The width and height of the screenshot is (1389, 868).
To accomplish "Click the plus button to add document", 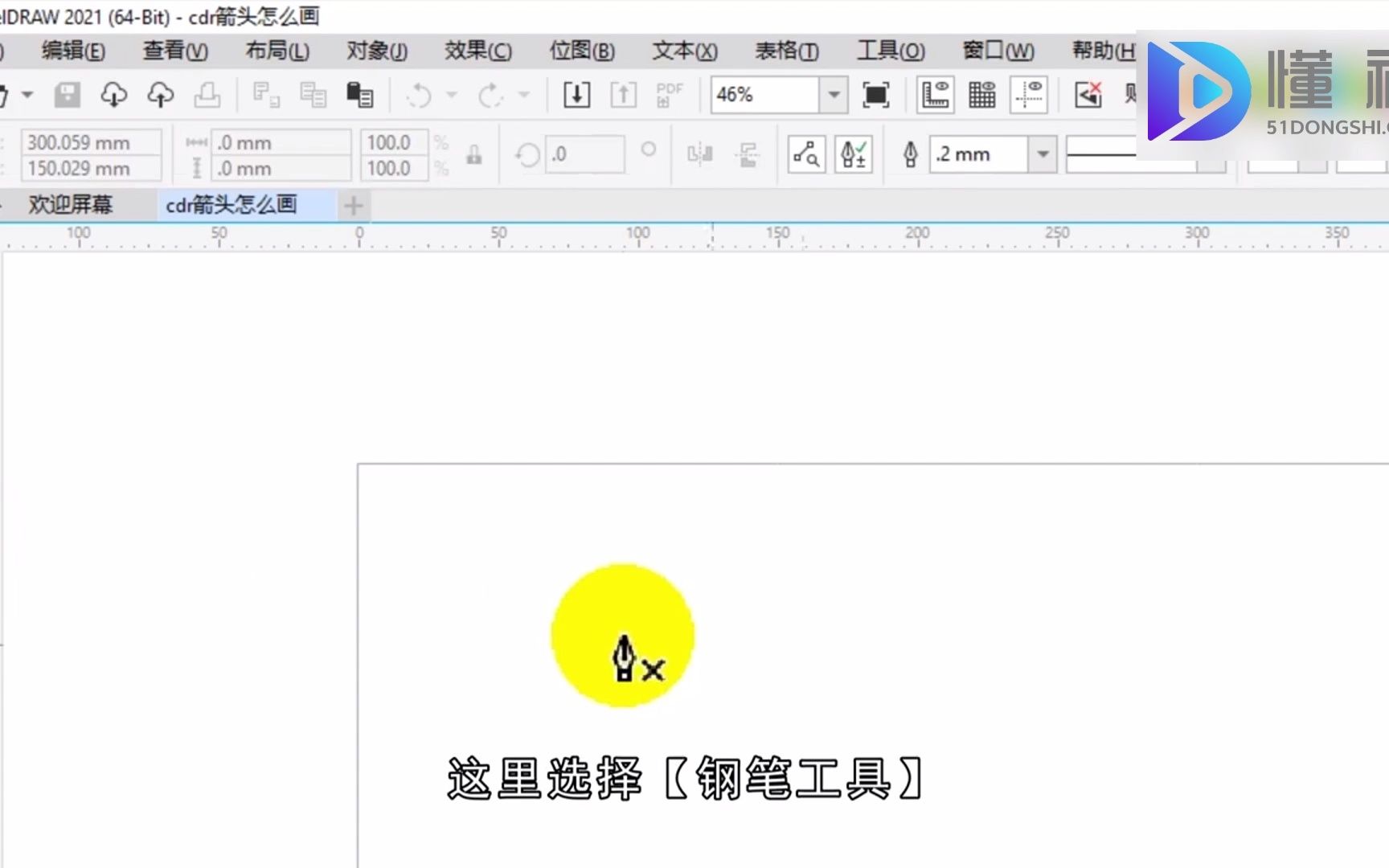I will [353, 207].
